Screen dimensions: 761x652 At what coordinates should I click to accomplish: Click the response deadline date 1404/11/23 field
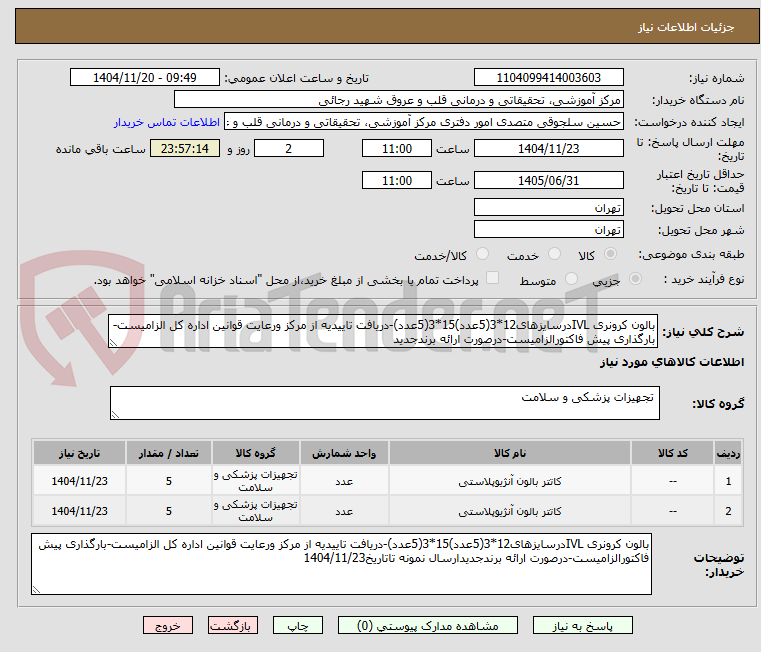[x=548, y=149]
